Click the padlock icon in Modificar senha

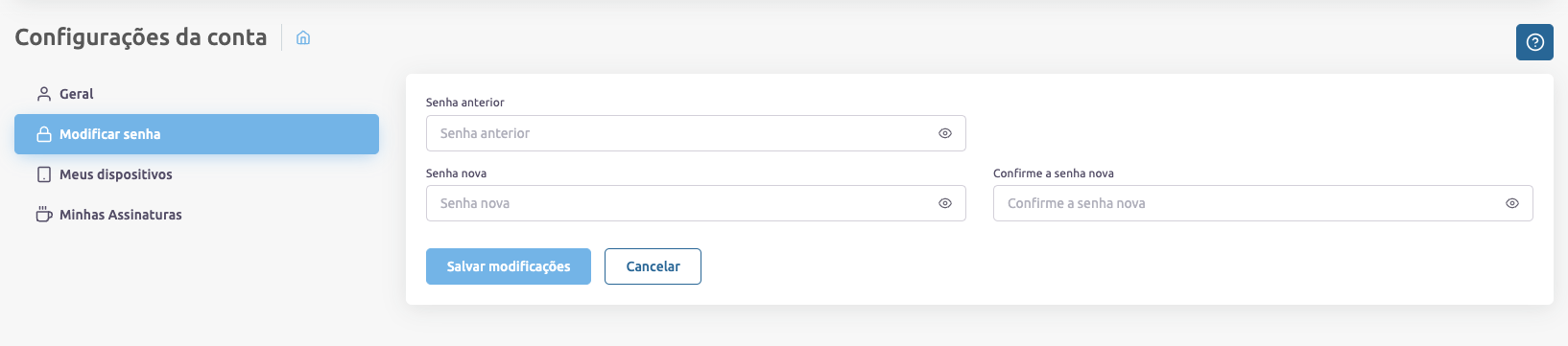point(43,134)
